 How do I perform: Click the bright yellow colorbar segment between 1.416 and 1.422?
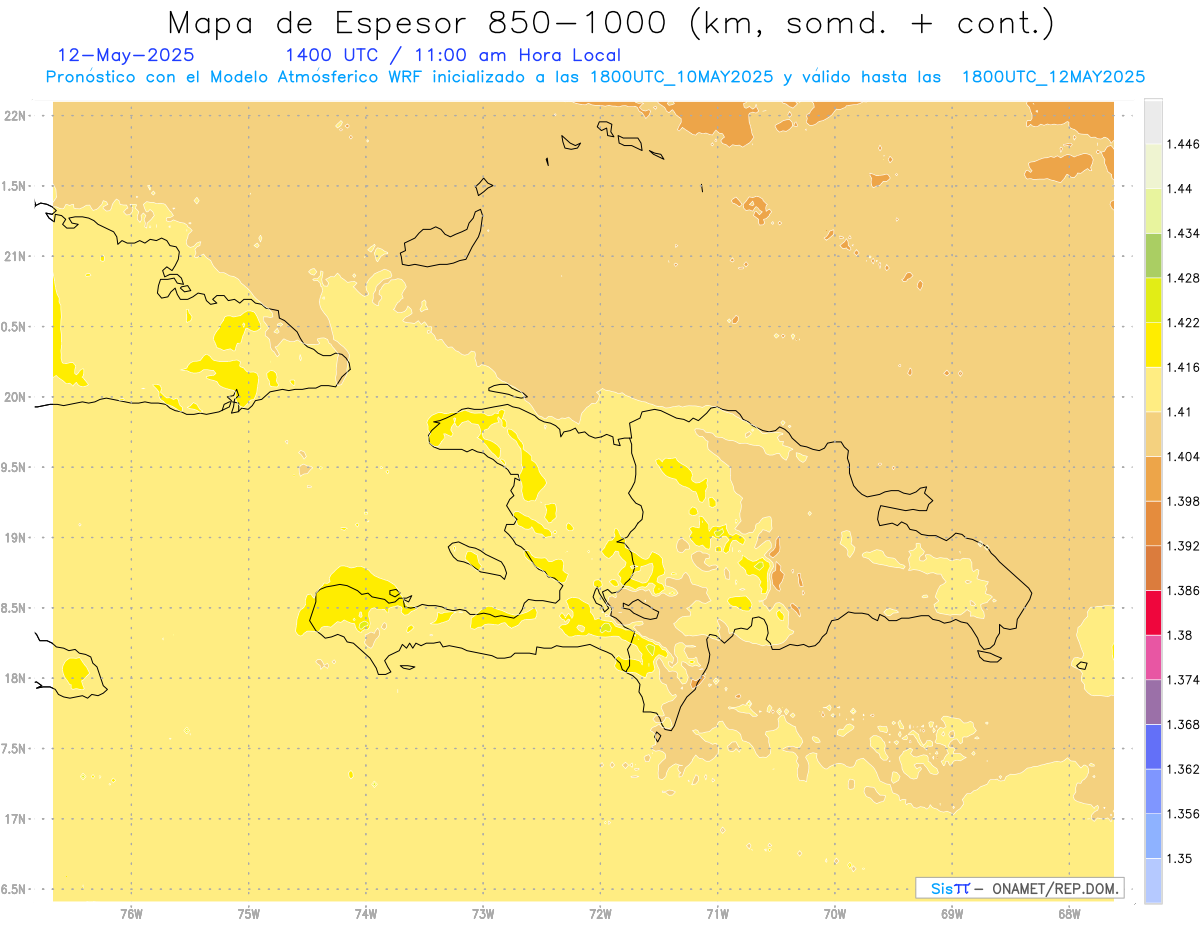1153,344
